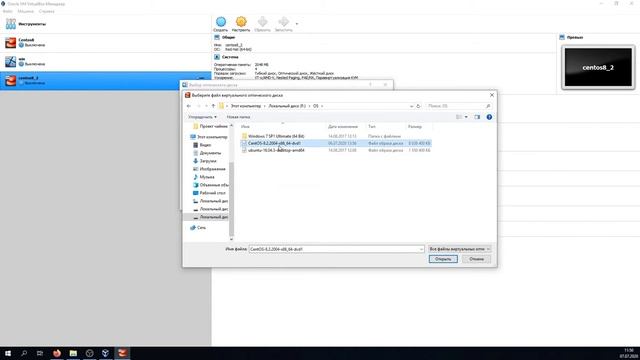Viewport: 640px width, 360px height.
Task: Open Музыка in the navigation pane
Action: pyautogui.click(x=204, y=177)
